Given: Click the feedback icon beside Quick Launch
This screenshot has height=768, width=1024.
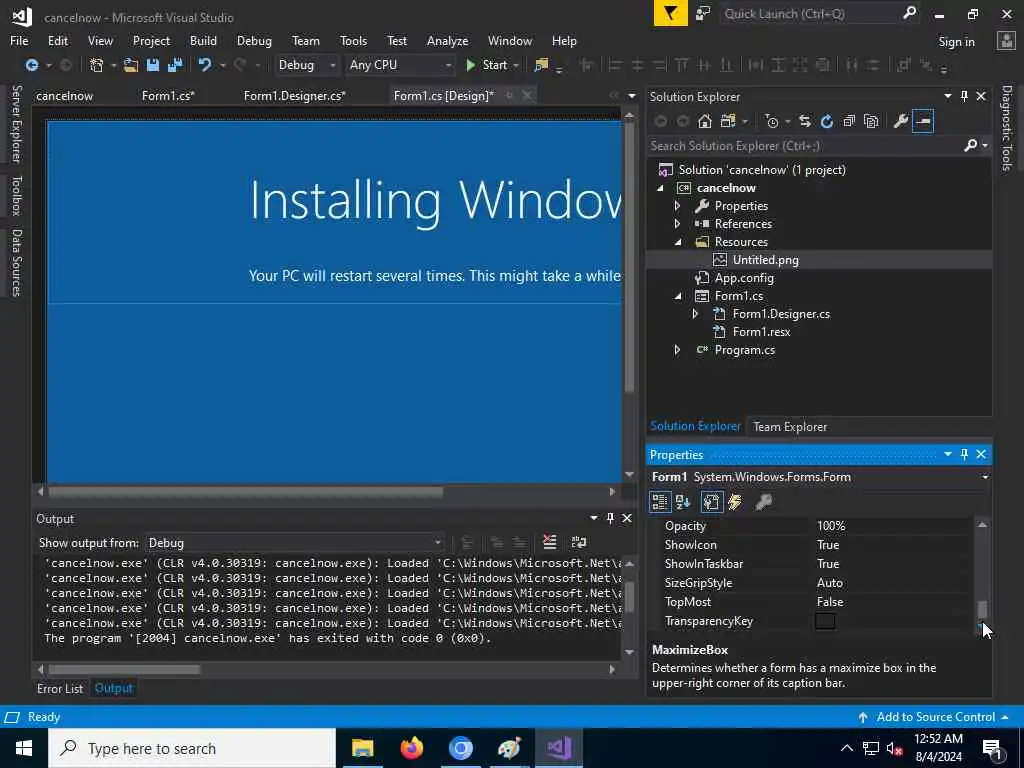Looking at the screenshot, I should click(x=703, y=14).
